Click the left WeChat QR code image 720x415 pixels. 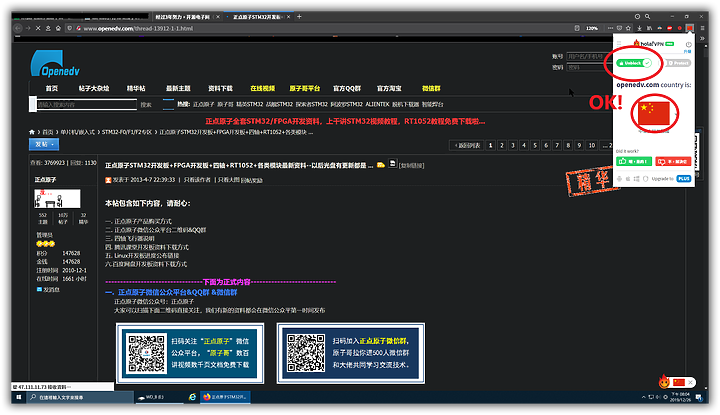(146, 353)
